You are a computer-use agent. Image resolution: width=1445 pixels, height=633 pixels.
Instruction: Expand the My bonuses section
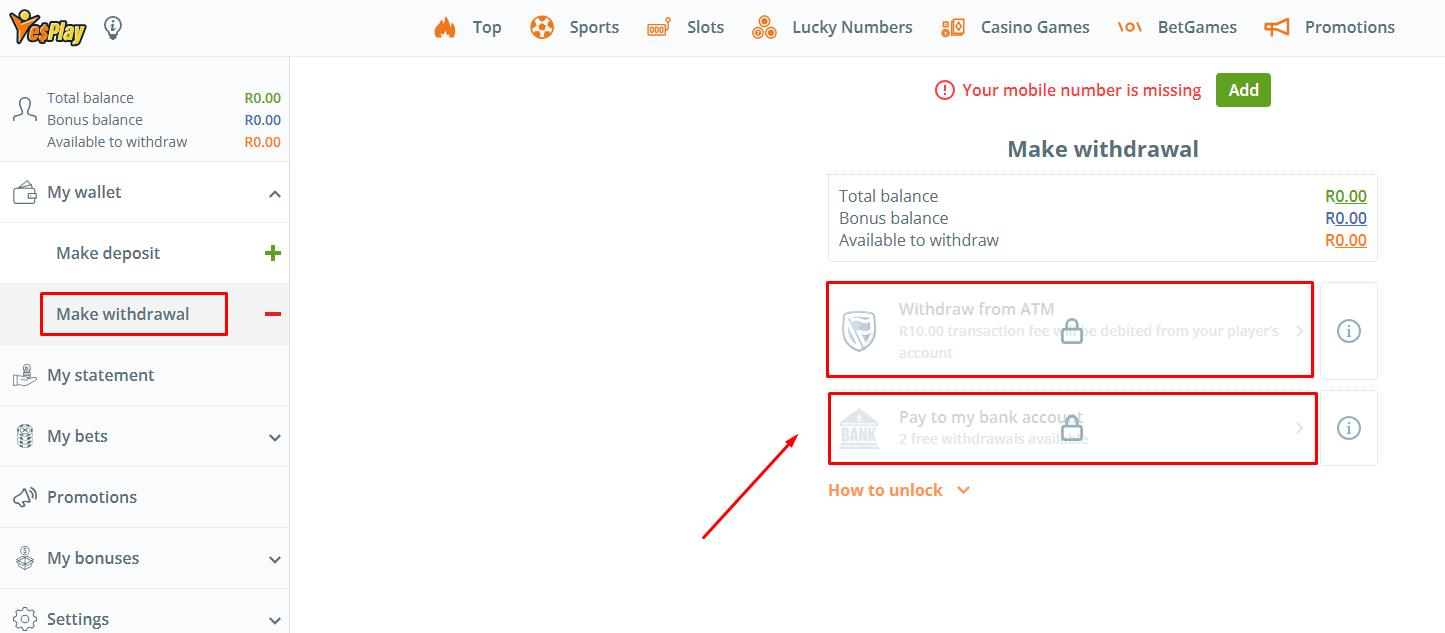[x=275, y=559]
